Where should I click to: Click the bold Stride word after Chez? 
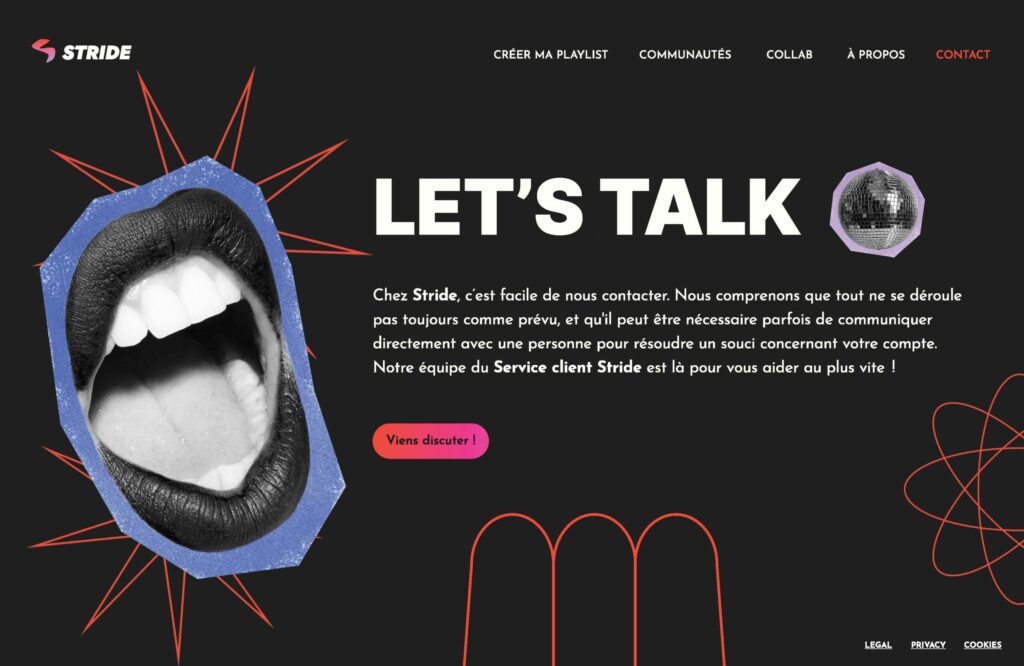pyautogui.click(x=434, y=296)
